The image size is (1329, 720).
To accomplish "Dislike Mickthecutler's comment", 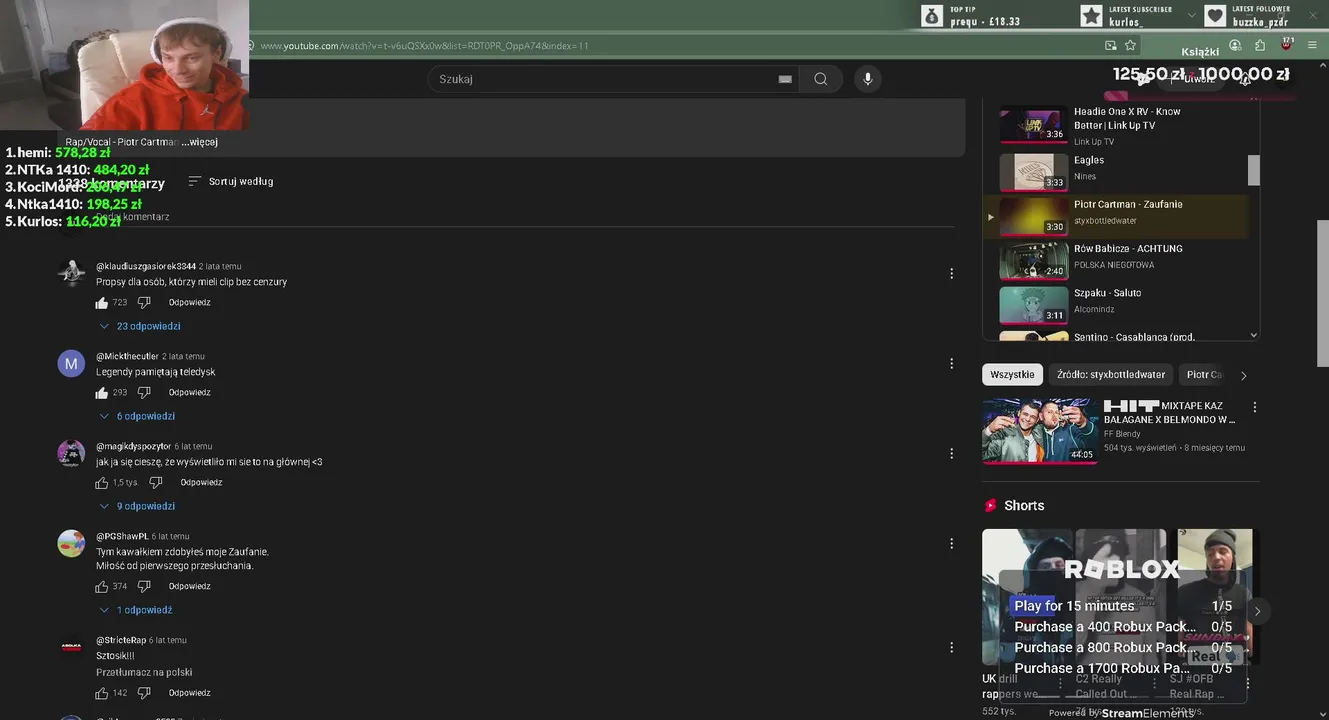I will click(x=144, y=392).
